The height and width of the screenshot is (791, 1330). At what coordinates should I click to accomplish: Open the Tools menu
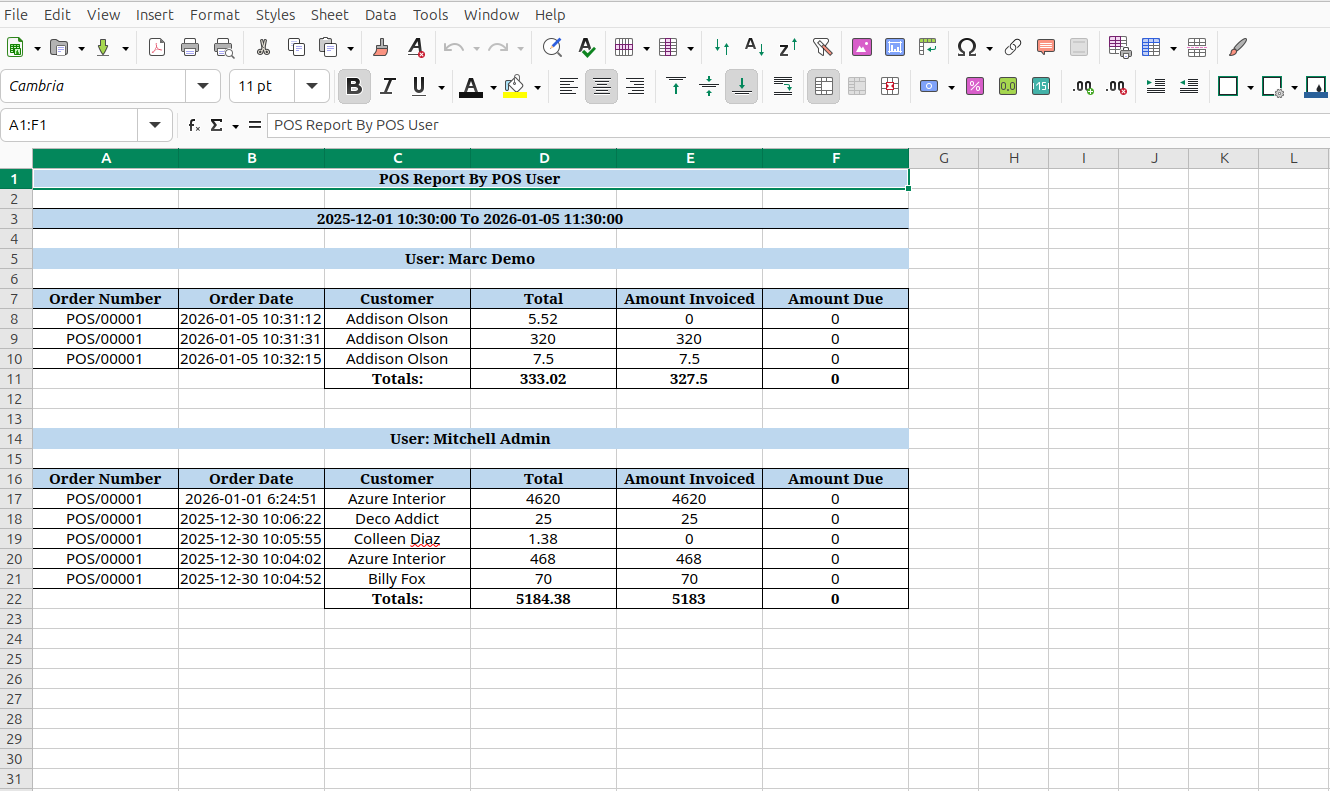(430, 14)
